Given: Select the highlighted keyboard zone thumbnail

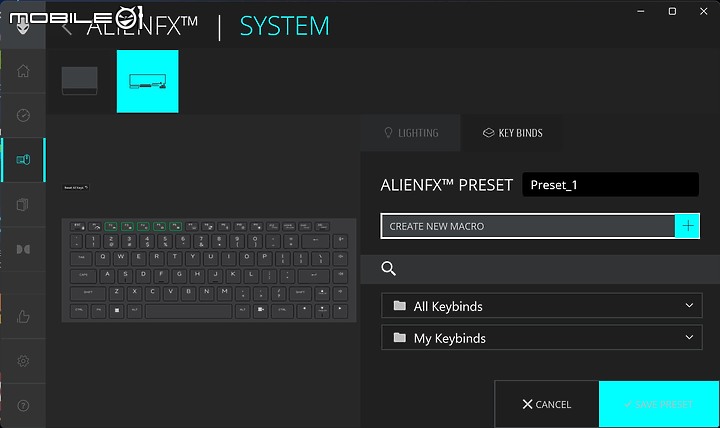Looking at the screenshot, I should pyautogui.click(x=147, y=81).
